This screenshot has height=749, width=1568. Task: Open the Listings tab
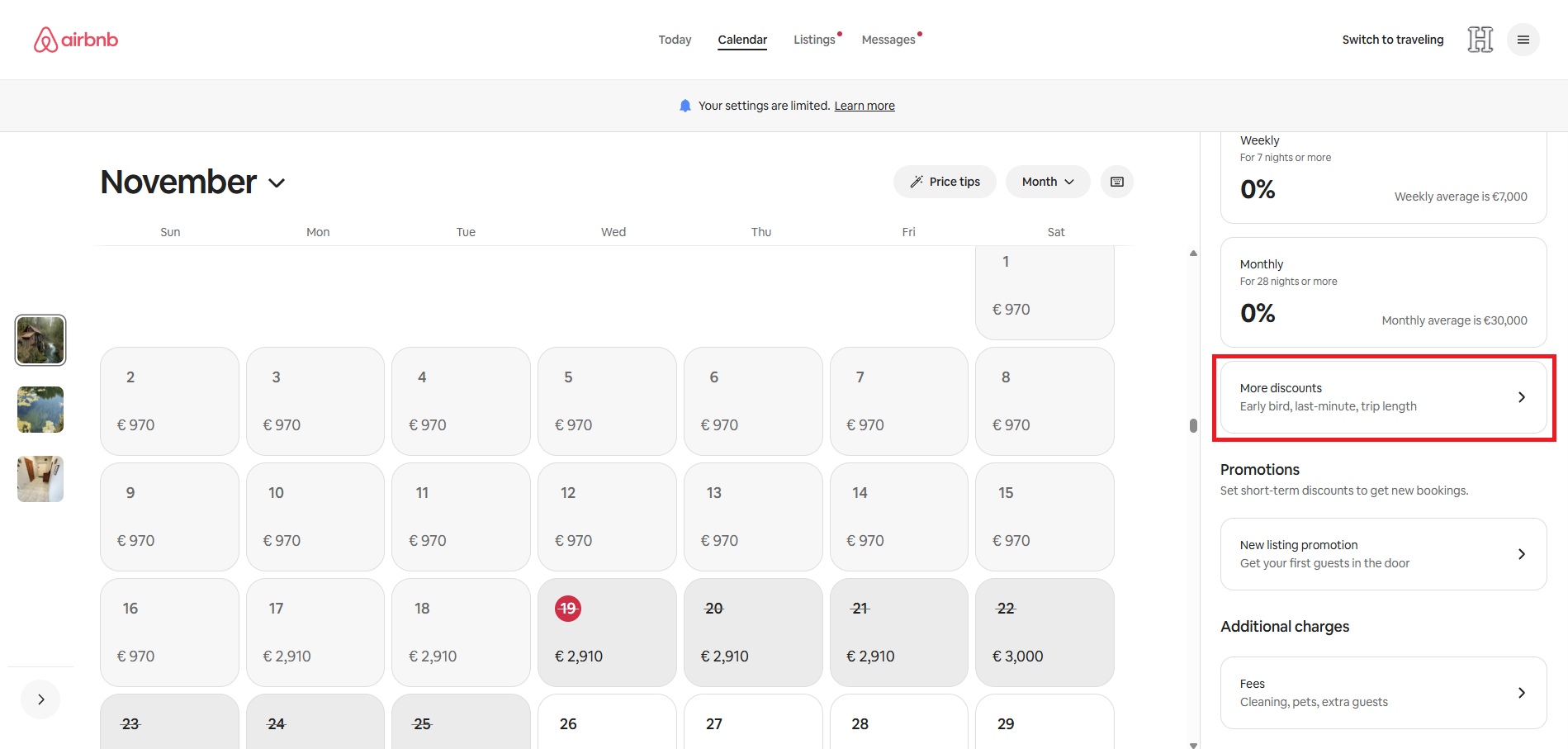point(815,40)
